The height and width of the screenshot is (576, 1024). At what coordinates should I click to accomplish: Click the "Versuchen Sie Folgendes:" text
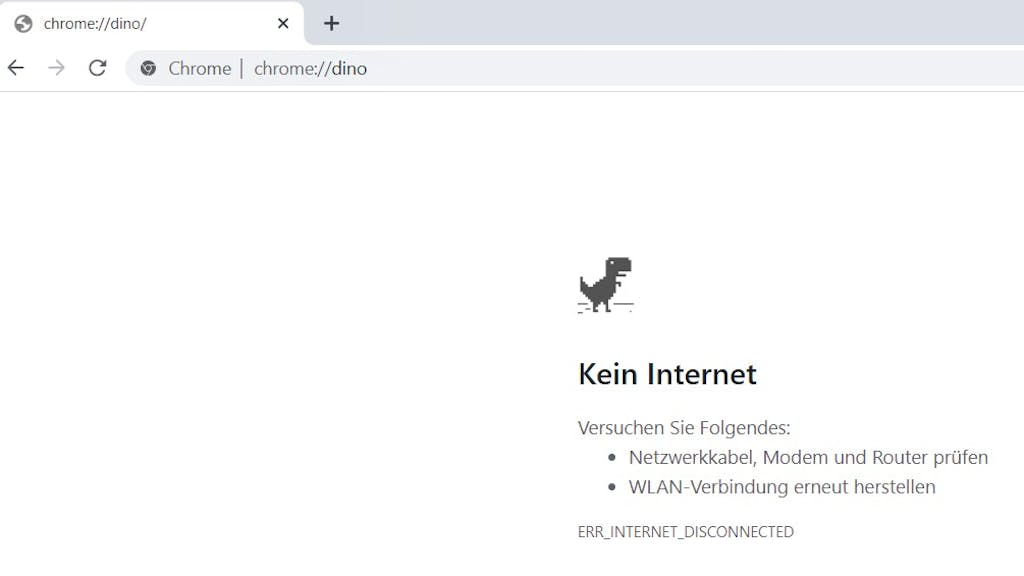click(x=684, y=428)
